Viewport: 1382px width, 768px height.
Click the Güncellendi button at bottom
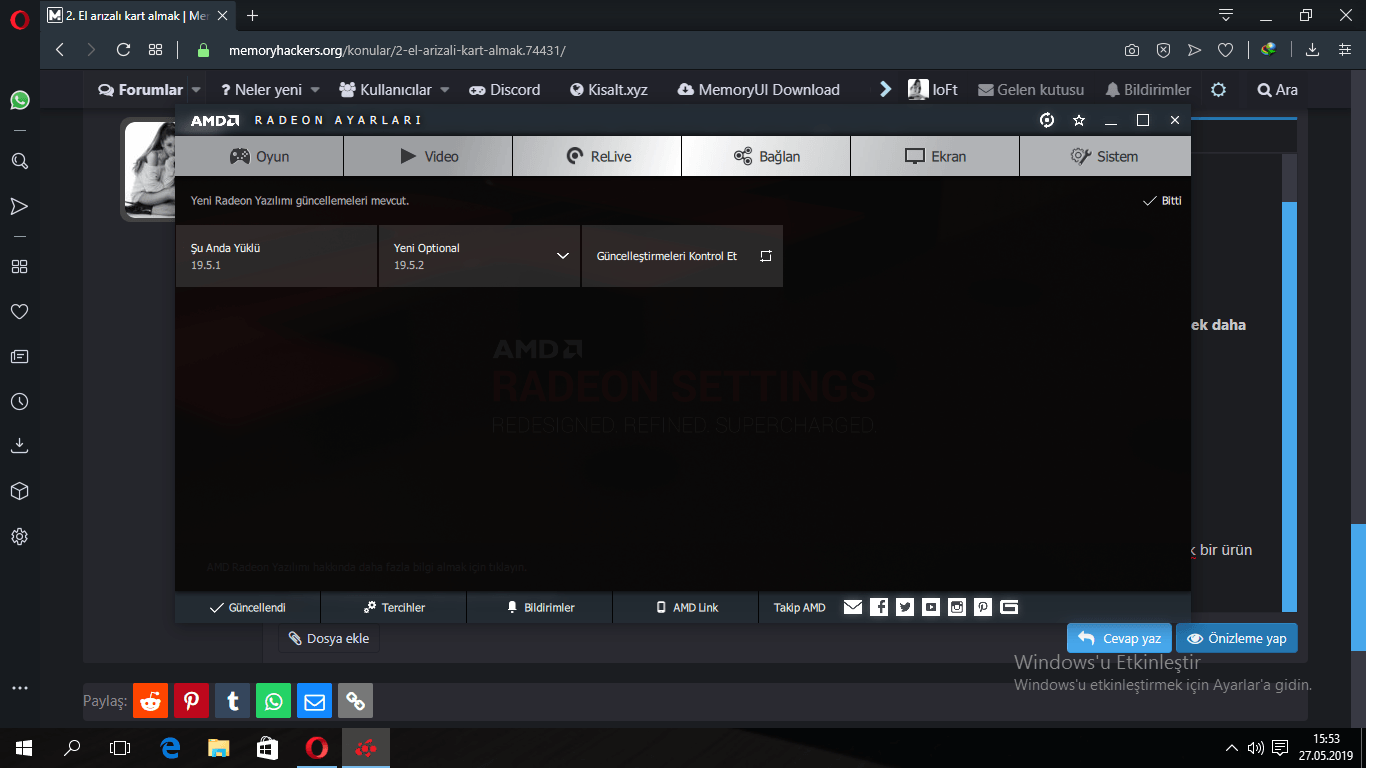(x=248, y=607)
